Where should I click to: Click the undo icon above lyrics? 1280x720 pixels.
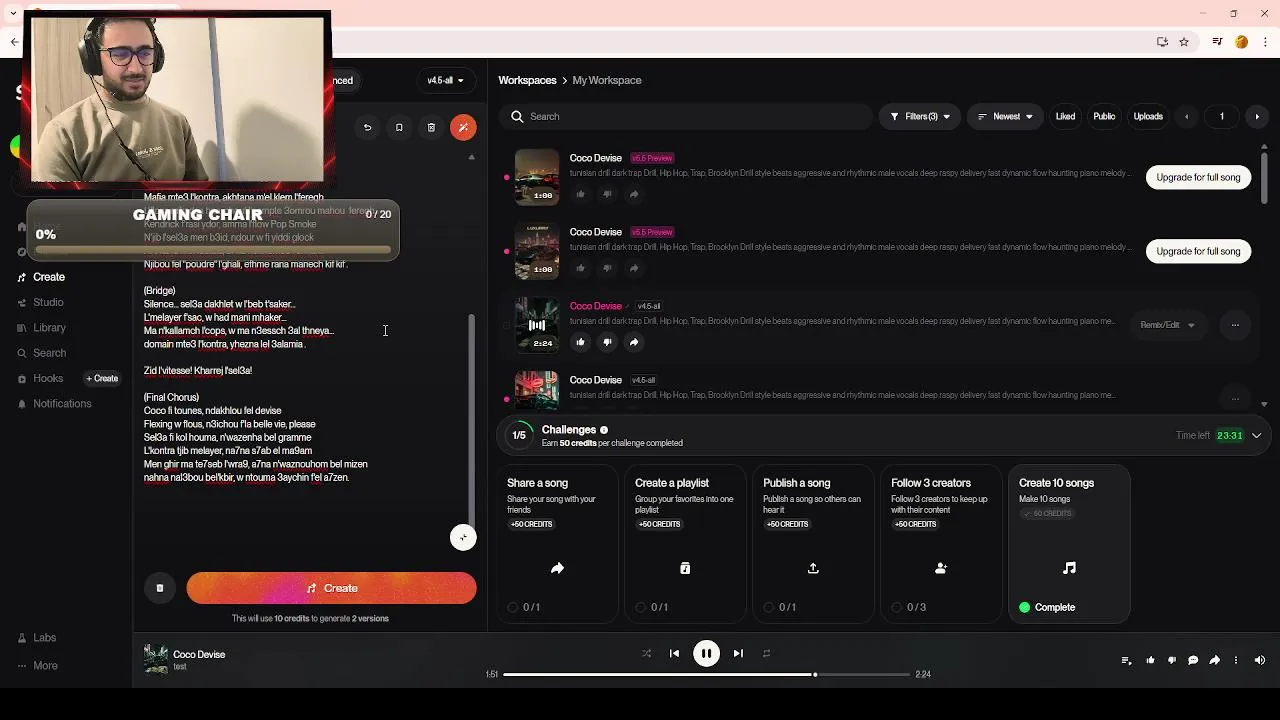[367, 127]
